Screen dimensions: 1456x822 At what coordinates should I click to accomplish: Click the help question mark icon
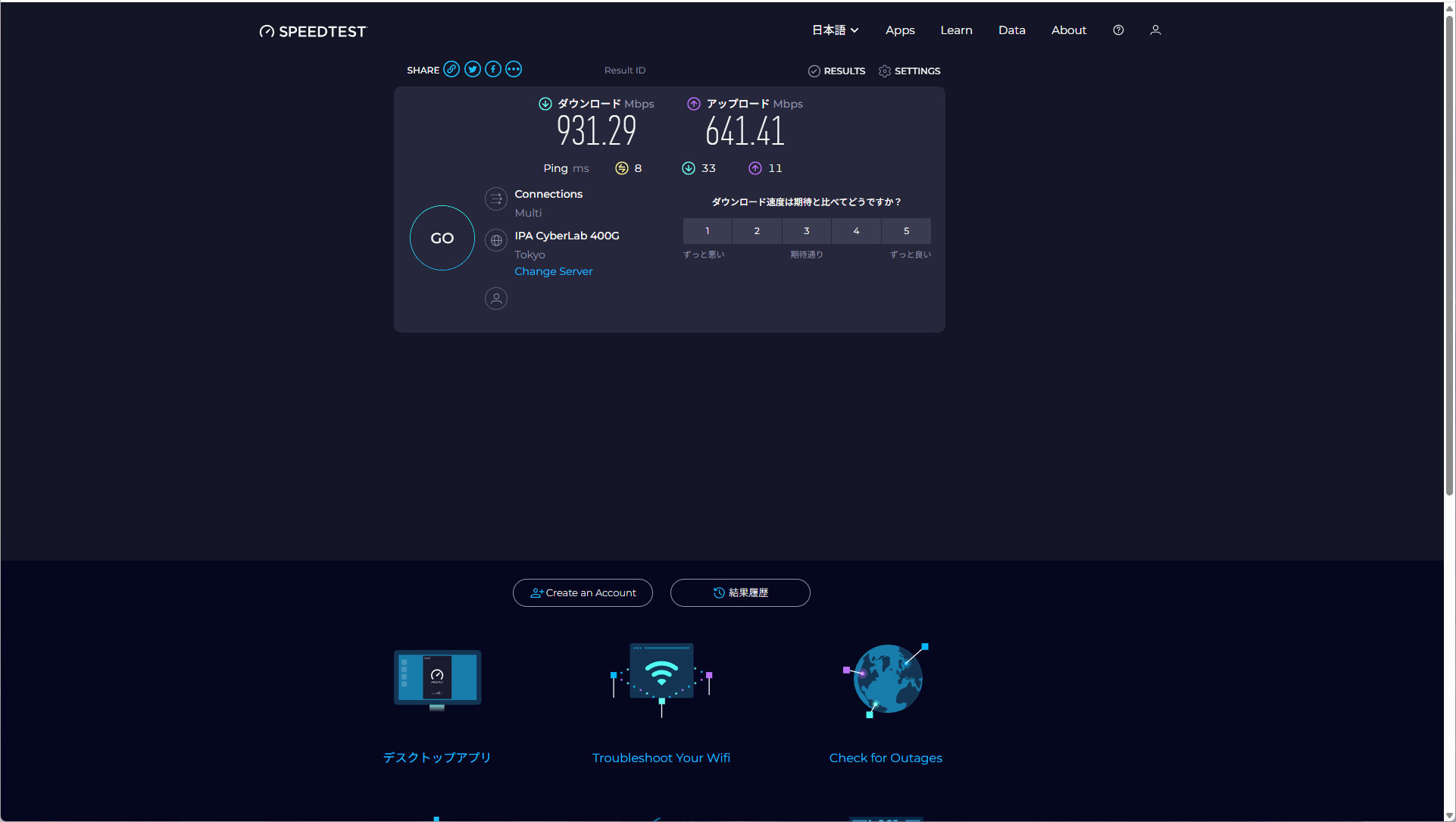coord(1118,30)
